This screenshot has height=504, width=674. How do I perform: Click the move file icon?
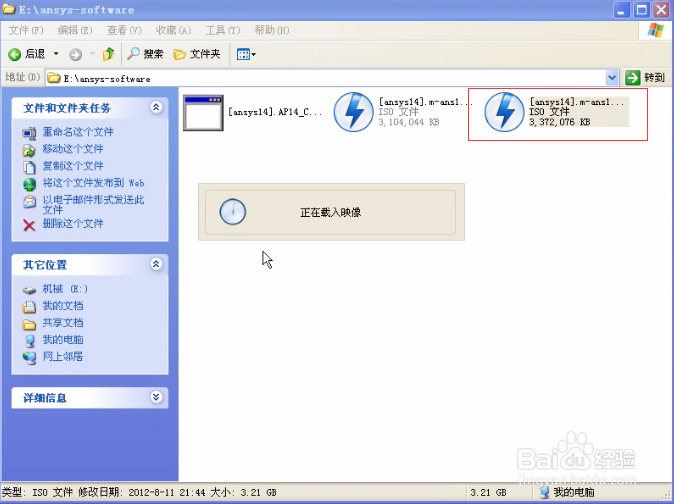tap(29, 150)
